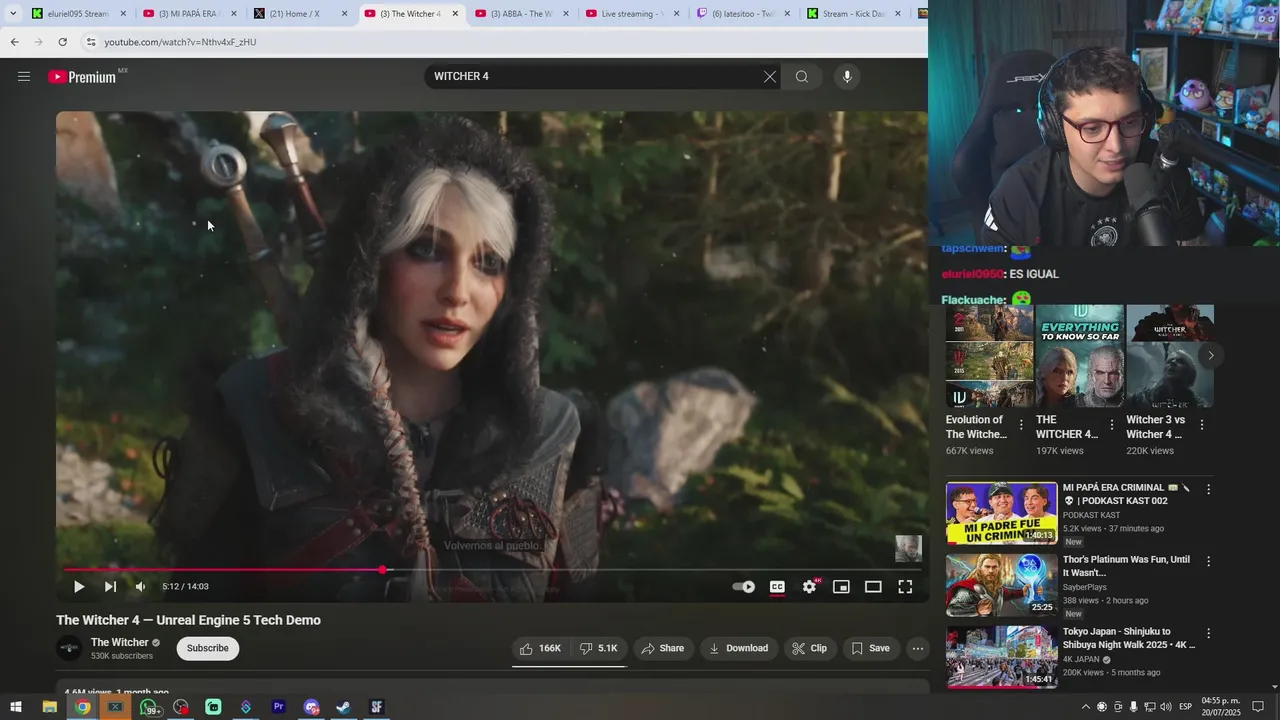Open options for Thor's Platinum video
The width and height of the screenshot is (1280, 720).
1208,562
